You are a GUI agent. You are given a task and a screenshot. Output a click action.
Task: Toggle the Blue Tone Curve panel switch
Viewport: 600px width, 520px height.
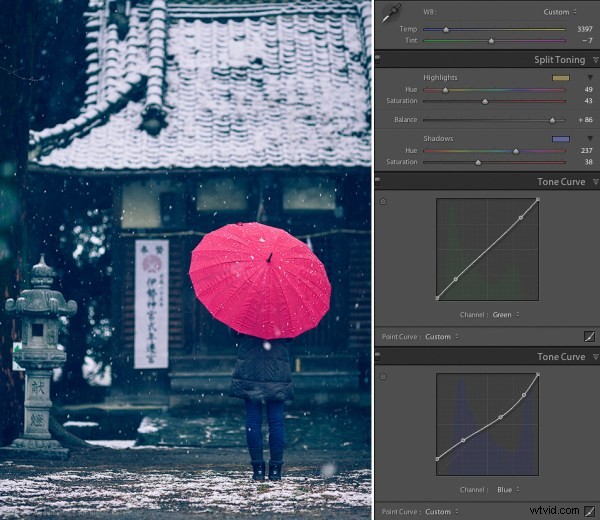[x=378, y=357]
